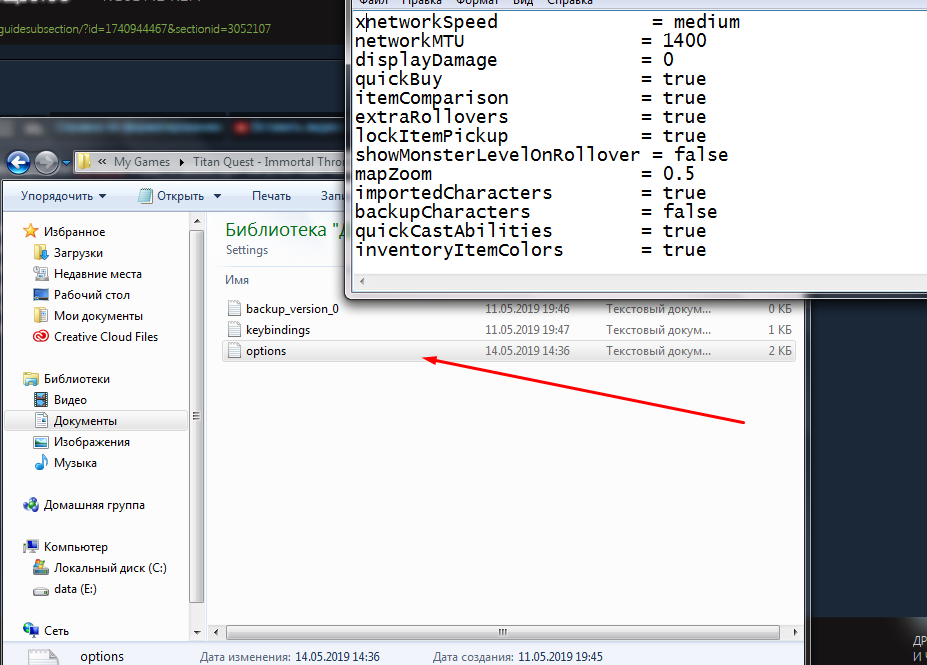
Task: Click the Видео library icon
Action: click(x=41, y=400)
